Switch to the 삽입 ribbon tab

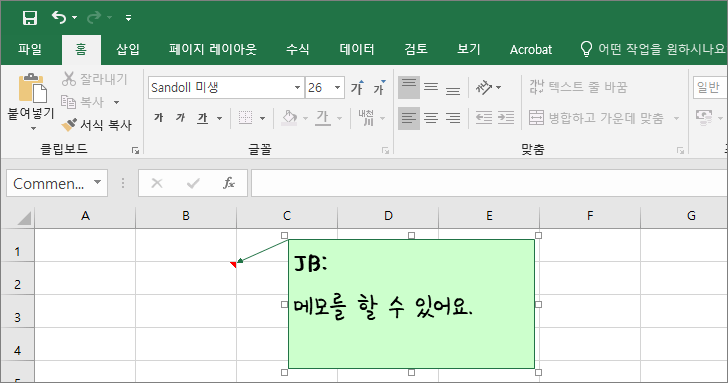(128, 49)
